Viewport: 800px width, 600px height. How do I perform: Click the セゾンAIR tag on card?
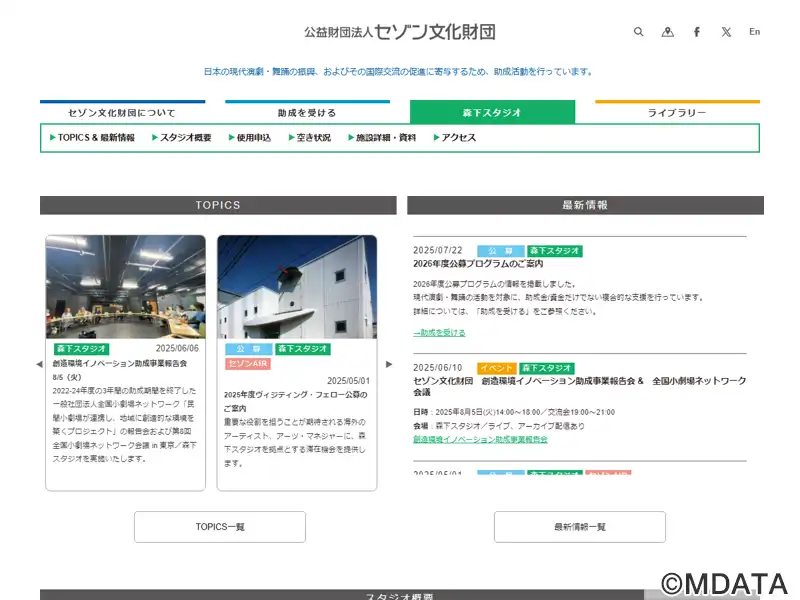pyautogui.click(x=248, y=364)
